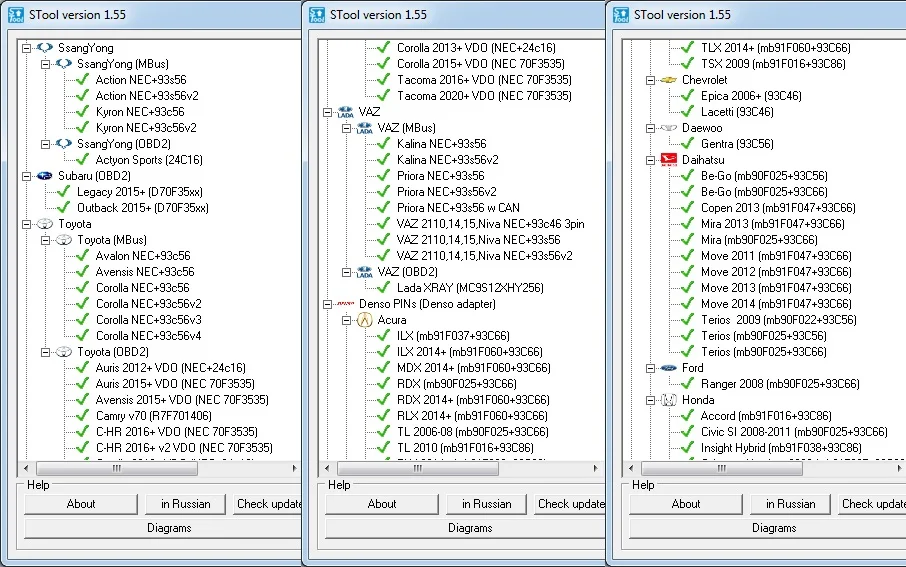The image size is (906, 567).
Task: Select Actyon Sports (24C16) entry
Action: pyautogui.click(x=148, y=160)
